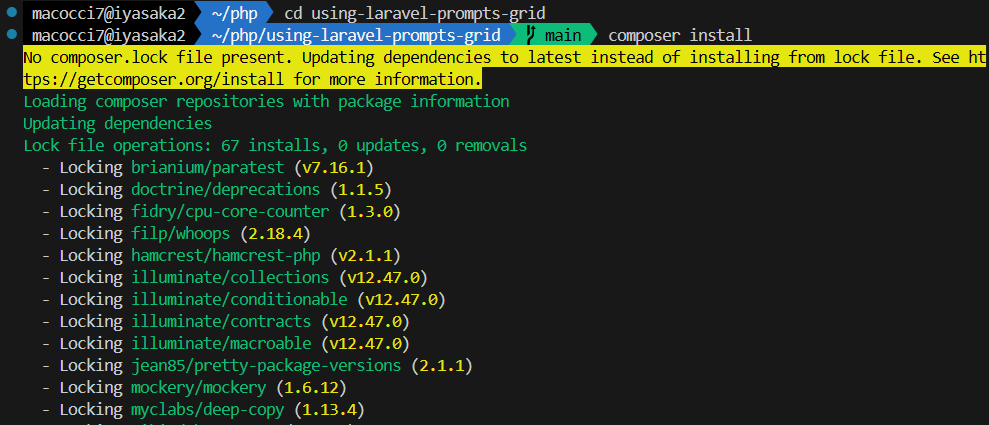Click the illuminate/conditionable package name
This screenshot has width=989, height=425.
pos(239,299)
